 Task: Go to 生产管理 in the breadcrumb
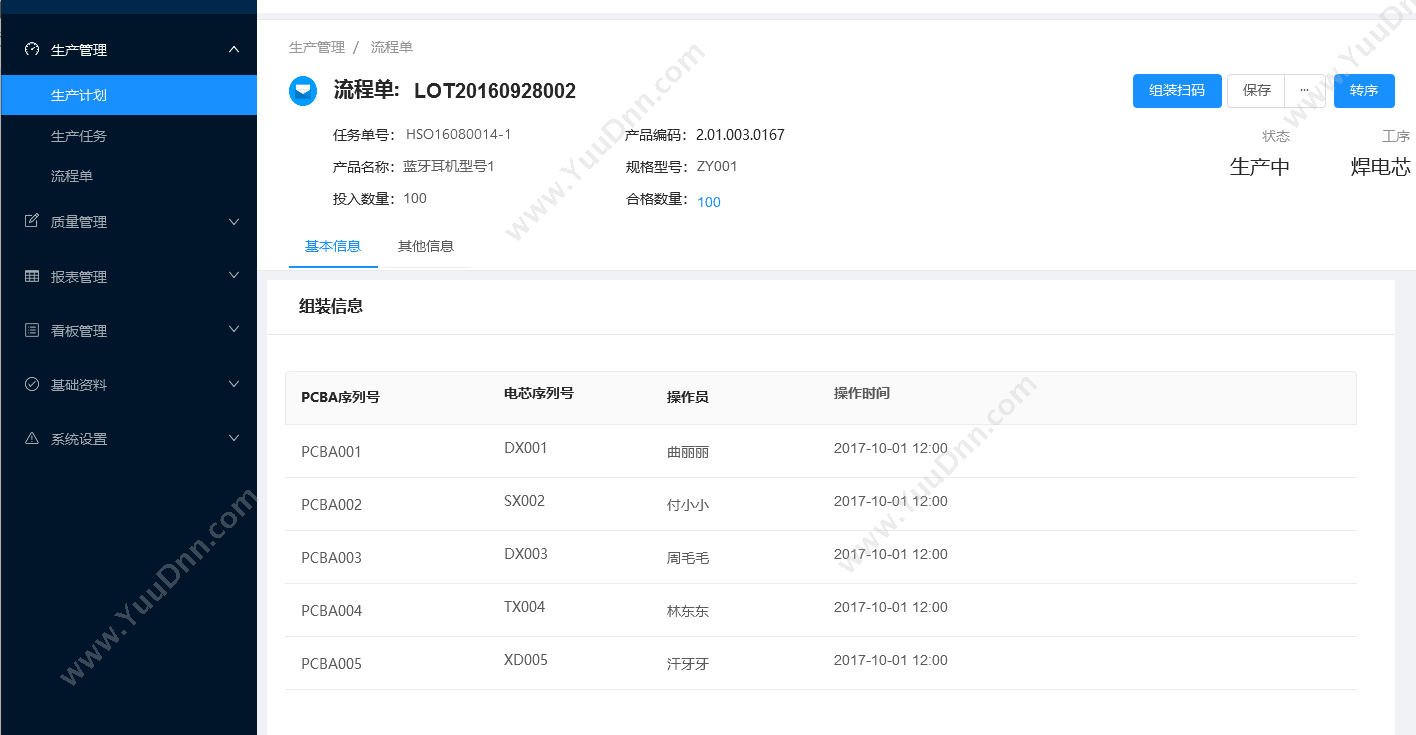point(317,47)
